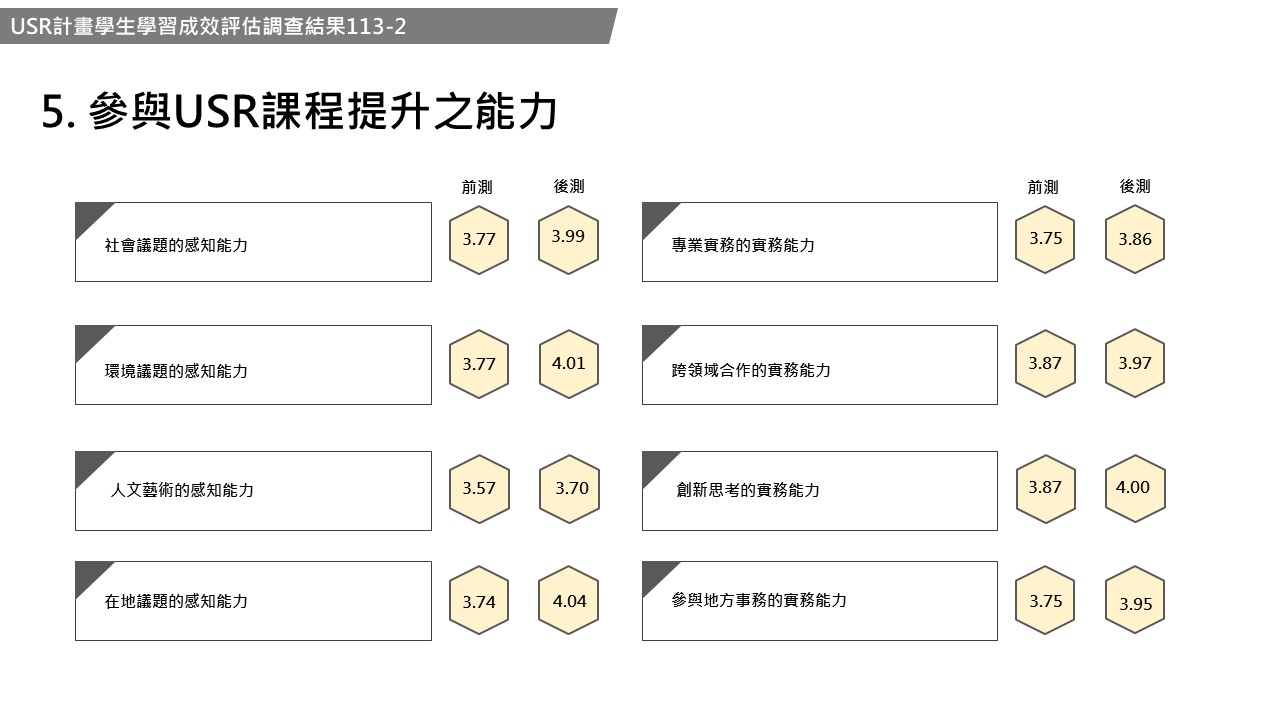Select the 在地議題的感知能力 label box
The image size is (1280, 720).
(x=253, y=601)
